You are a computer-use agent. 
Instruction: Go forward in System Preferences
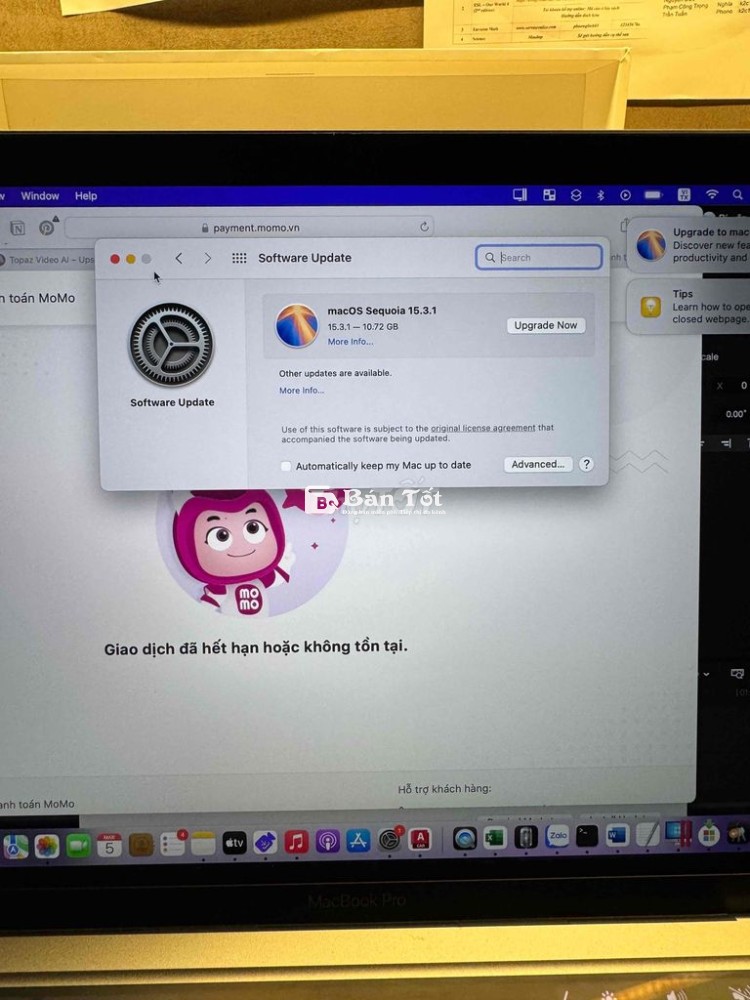(207, 258)
